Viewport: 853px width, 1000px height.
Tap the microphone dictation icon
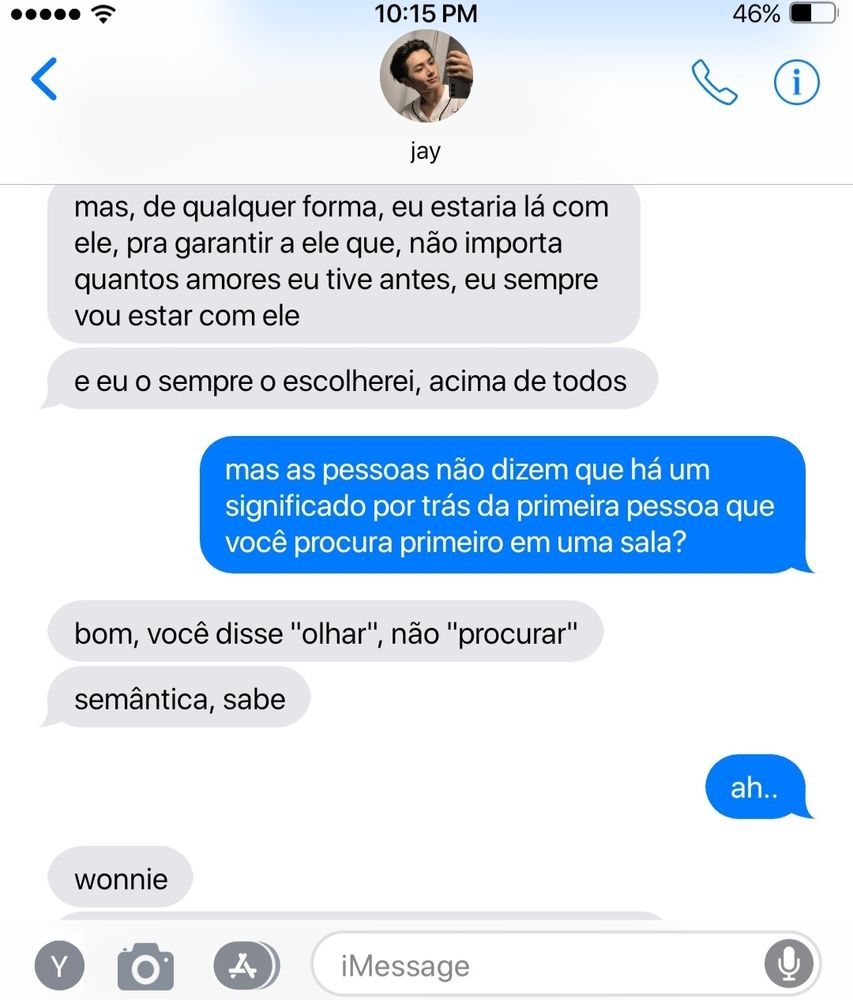789,965
